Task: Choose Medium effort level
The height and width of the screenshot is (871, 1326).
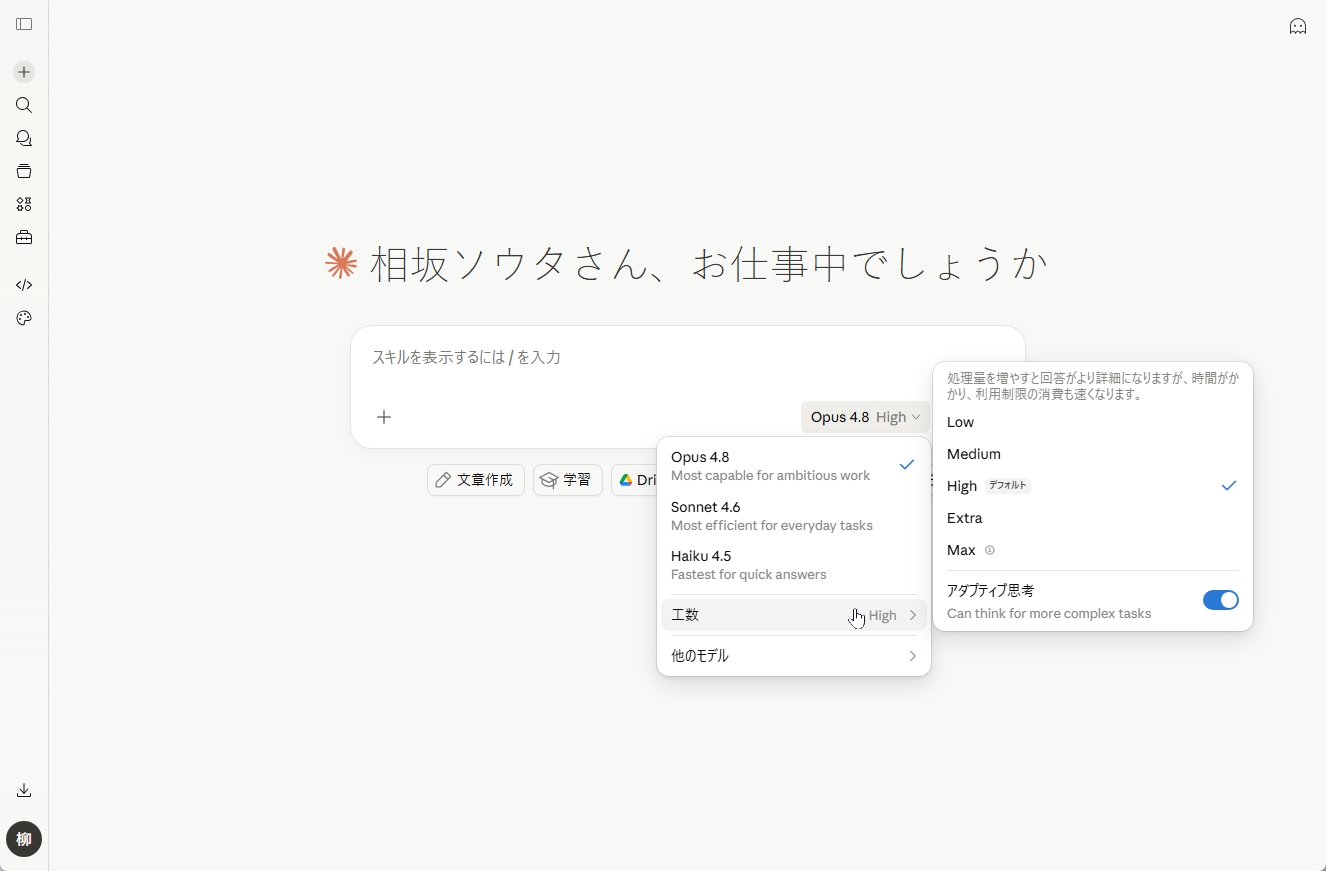Action: pos(1092,454)
